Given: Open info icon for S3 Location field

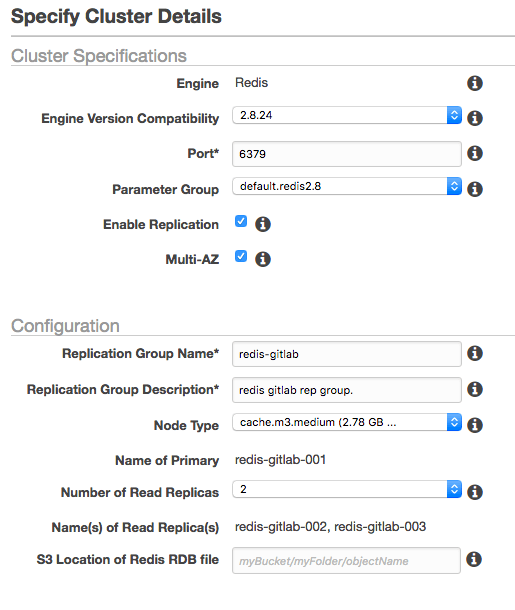Looking at the screenshot, I should pyautogui.click(x=474, y=559).
